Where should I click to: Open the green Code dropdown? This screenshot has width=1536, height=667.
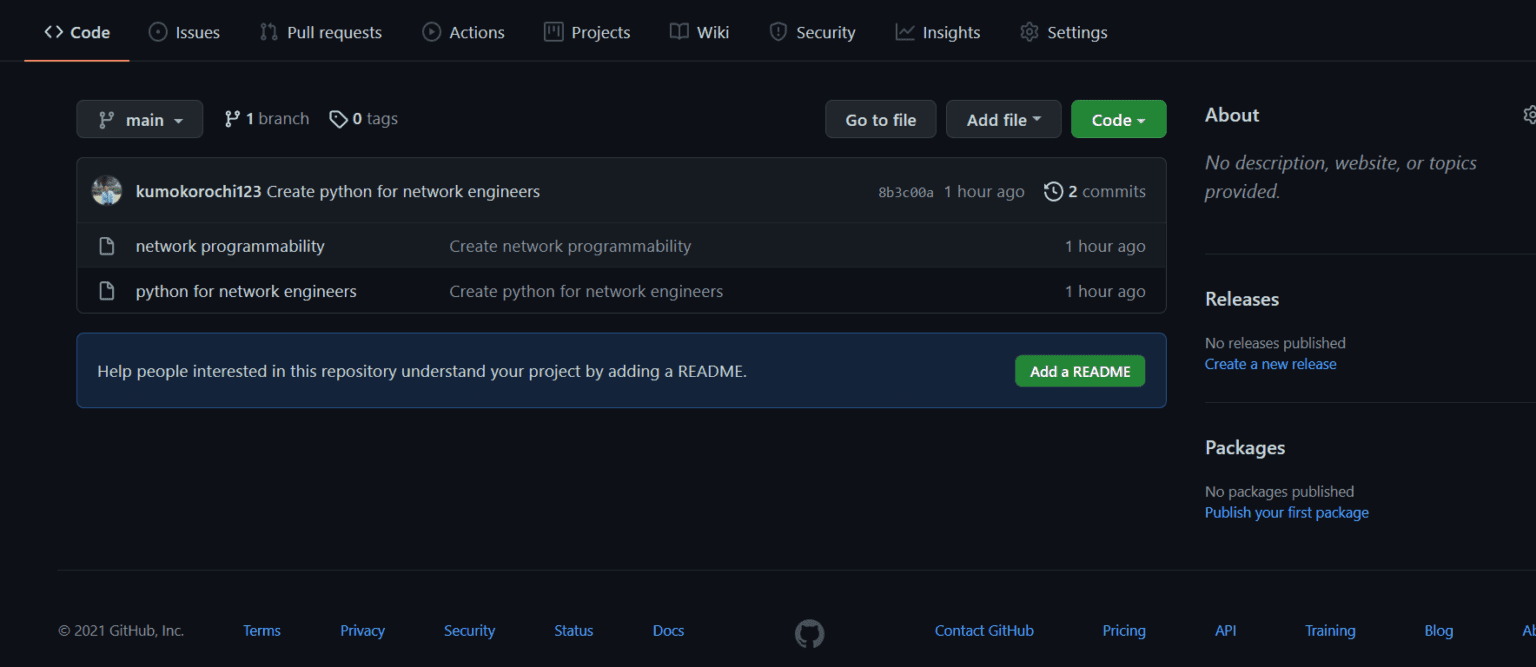pyautogui.click(x=1118, y=119)
